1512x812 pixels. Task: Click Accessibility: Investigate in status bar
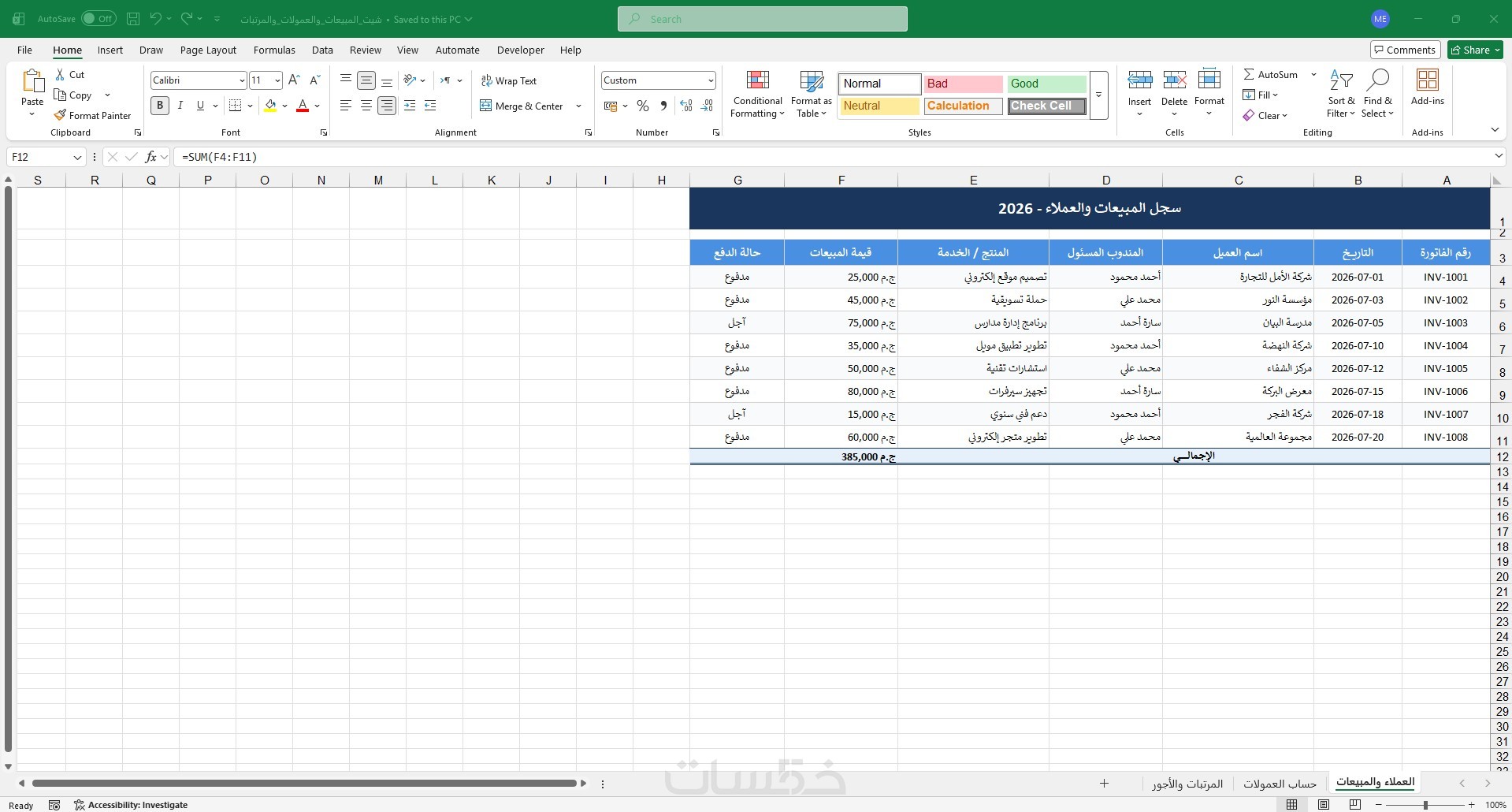click(x=131, y=805)
